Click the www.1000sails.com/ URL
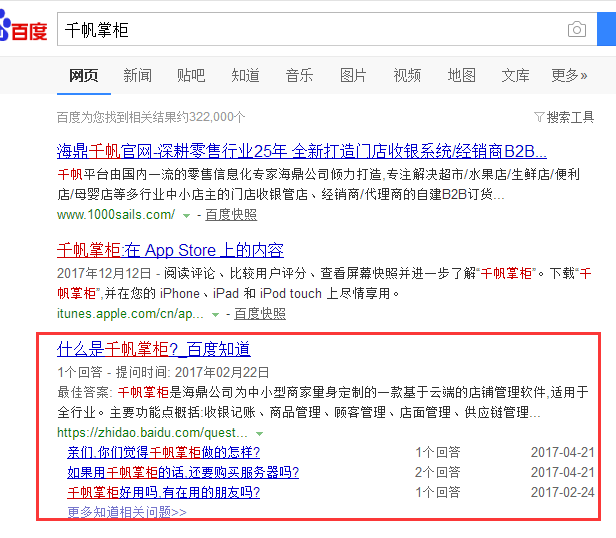Screen dimensions: 616x538 click(116, 215)
